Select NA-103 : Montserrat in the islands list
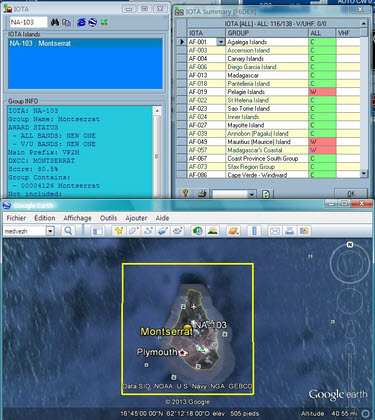 coord(85,43)
